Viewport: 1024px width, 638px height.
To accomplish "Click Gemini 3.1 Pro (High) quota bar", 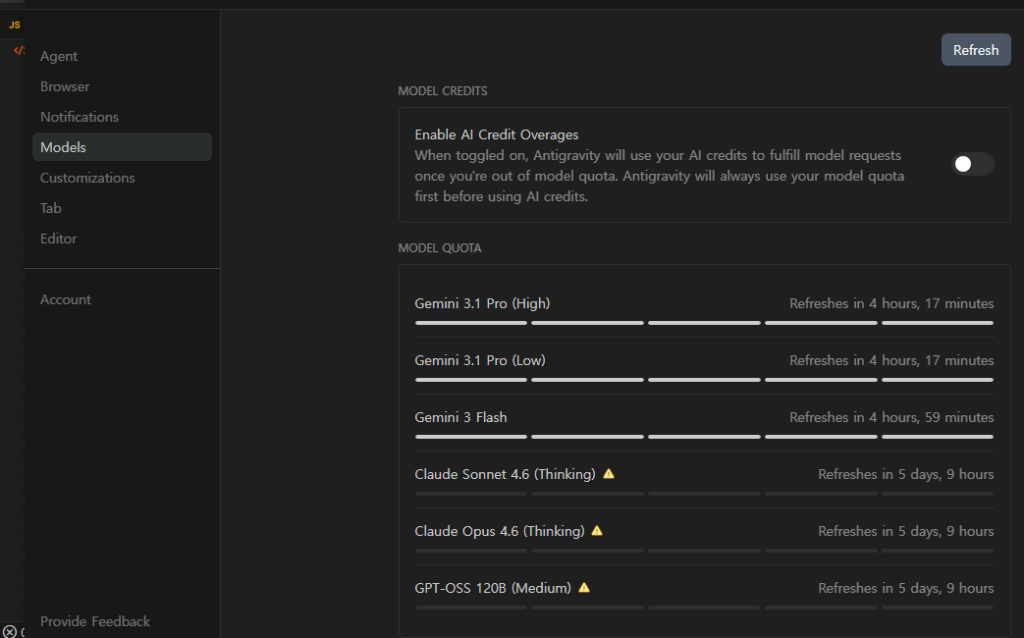I will [x=704, y=323].
